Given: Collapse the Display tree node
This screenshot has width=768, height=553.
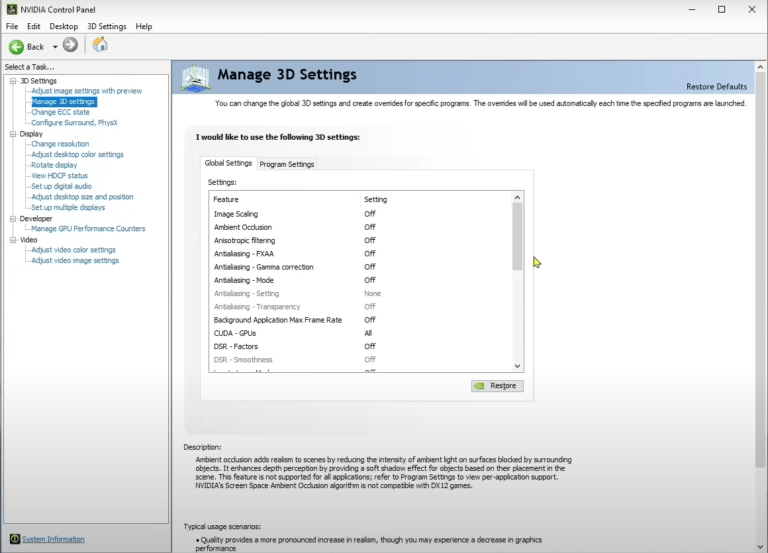Looking at the screenshot, I should point(12,134).
